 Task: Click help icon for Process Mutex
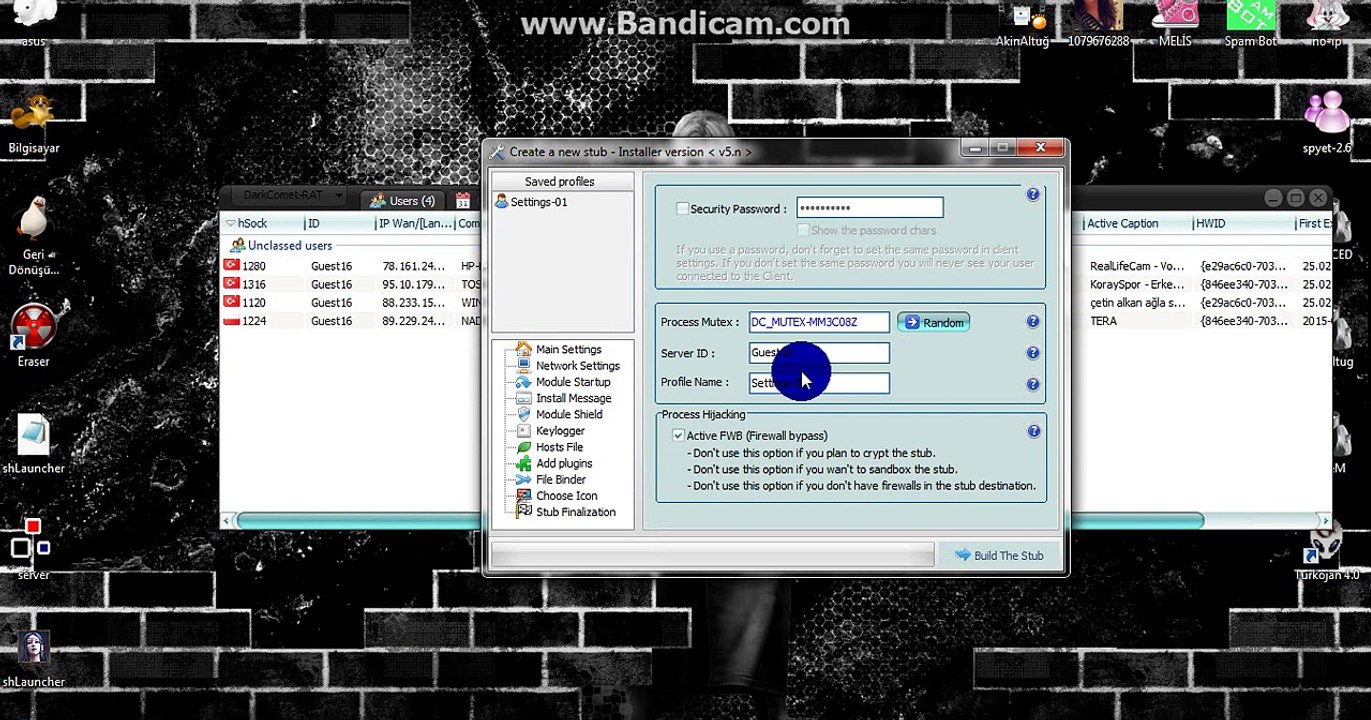[1033, 322]
